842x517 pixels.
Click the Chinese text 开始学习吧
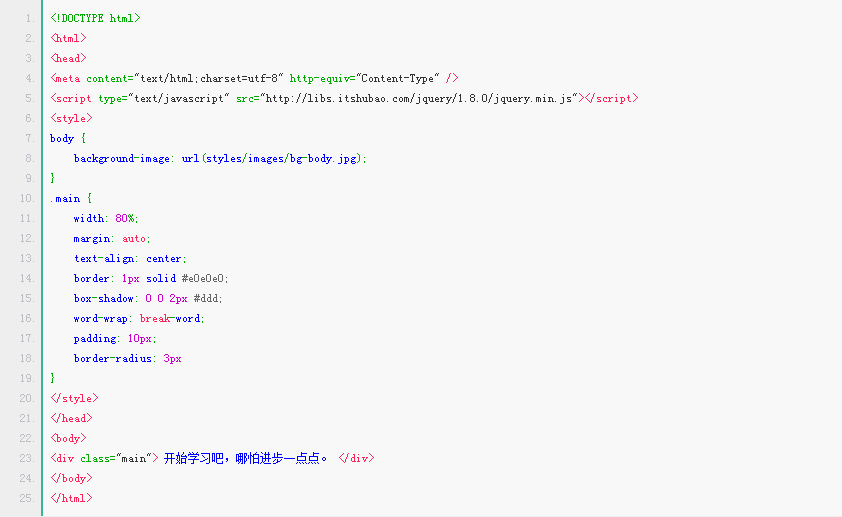pyautogui.click(x=193, y=458)
